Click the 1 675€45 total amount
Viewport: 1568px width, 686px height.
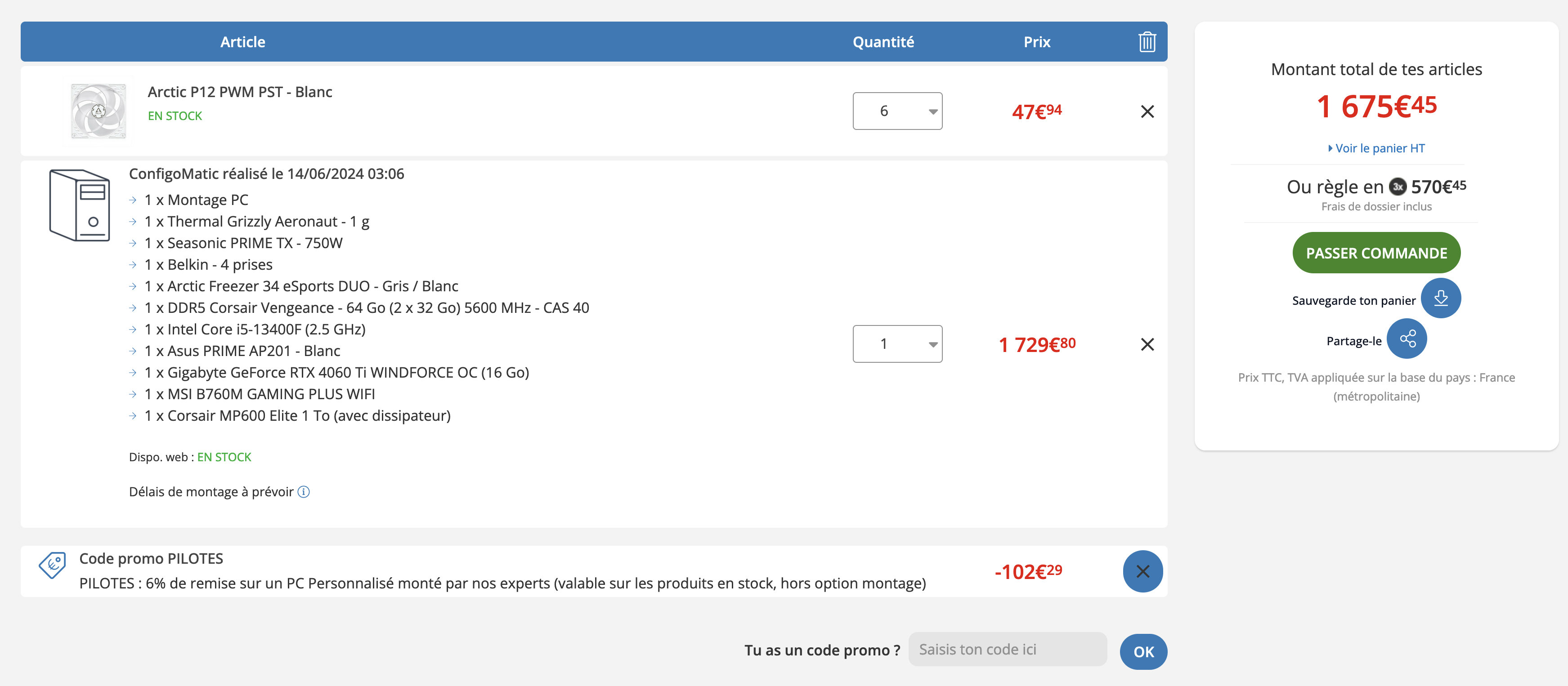[1376, 107]
